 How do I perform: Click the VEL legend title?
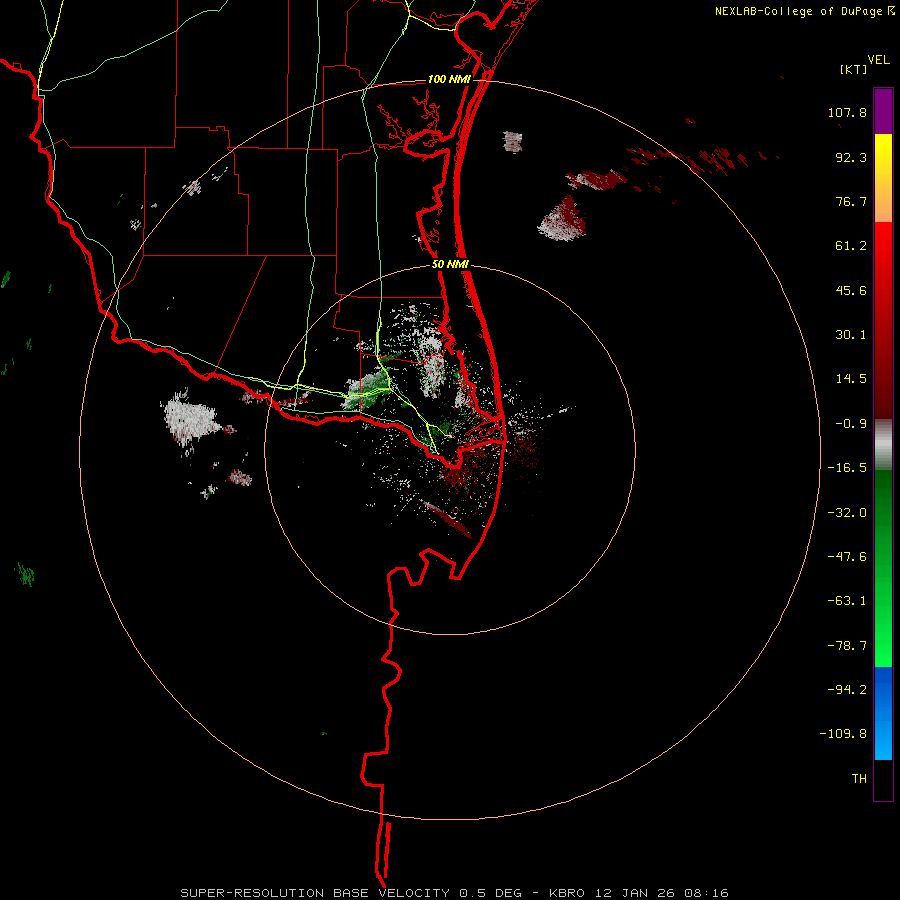click(x=878, y=59)
